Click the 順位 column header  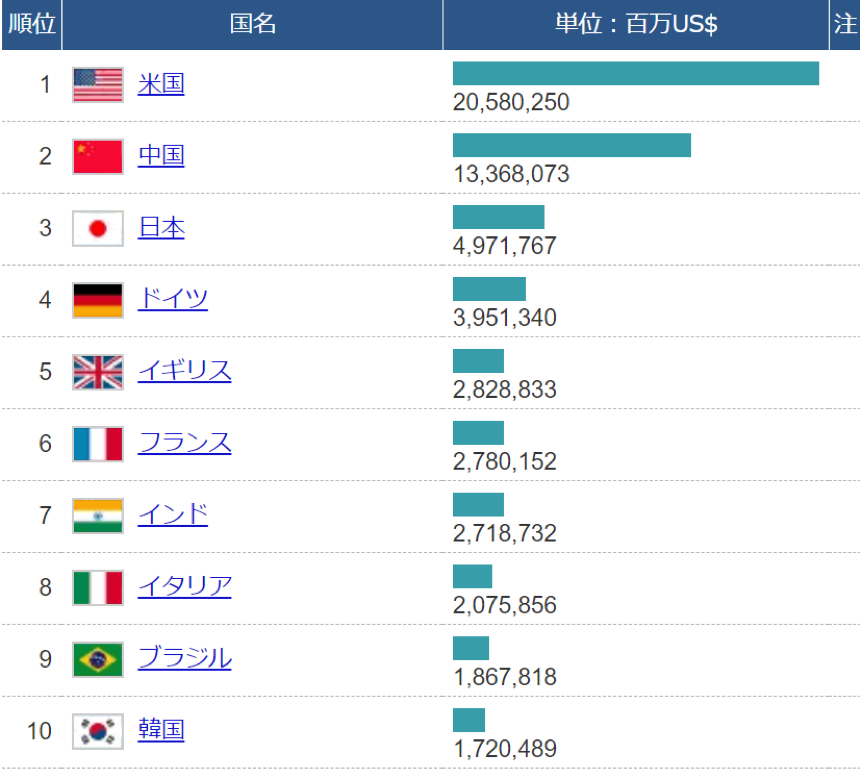pyautogui.click(x=31, y=25)
